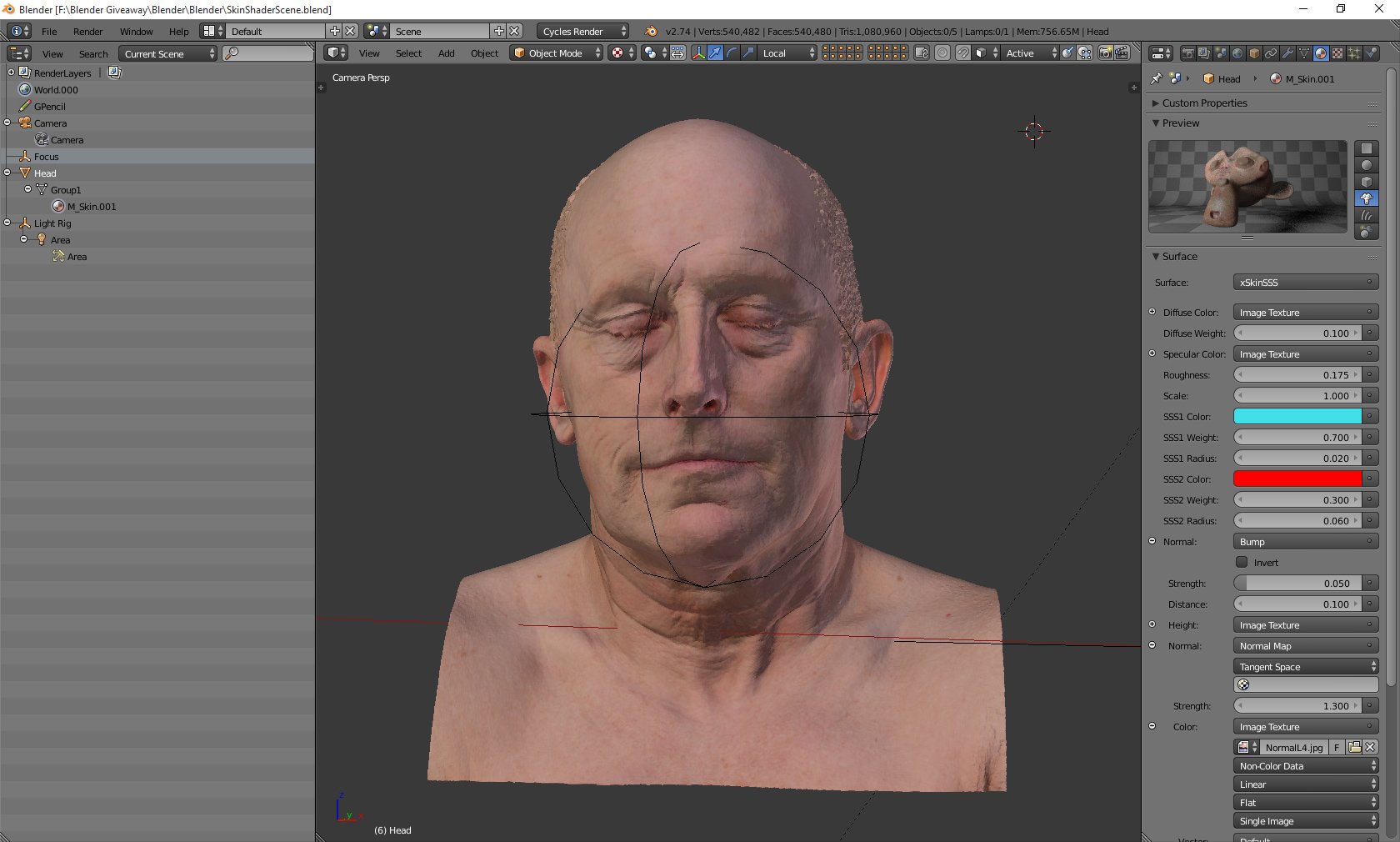Select the Modifiers tab (wrench icon)
The height and width of the screenshot is (842, 1400).
click(1288, 53)
